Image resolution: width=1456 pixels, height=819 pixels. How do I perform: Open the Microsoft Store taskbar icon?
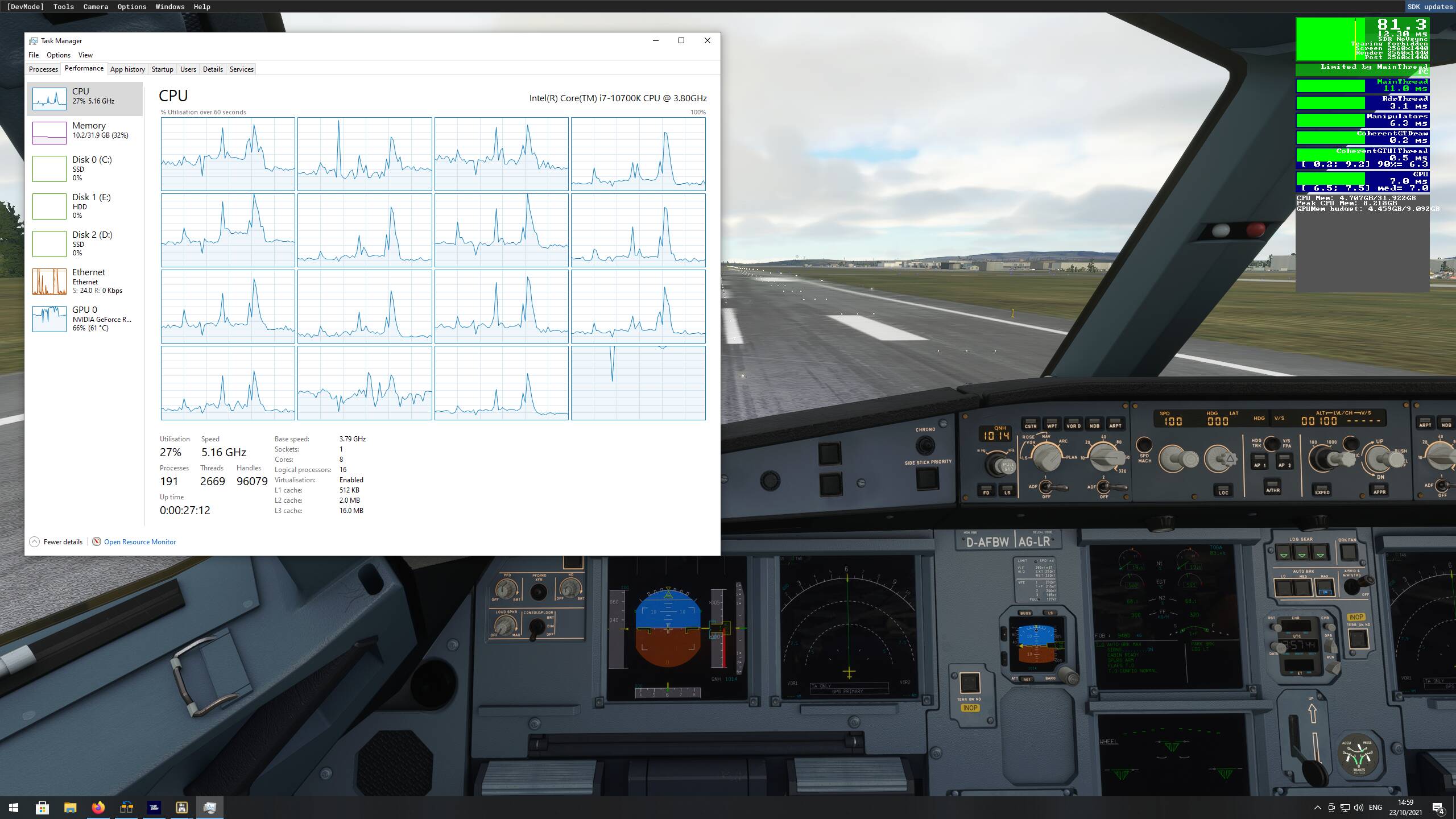[x=42, y=808]
